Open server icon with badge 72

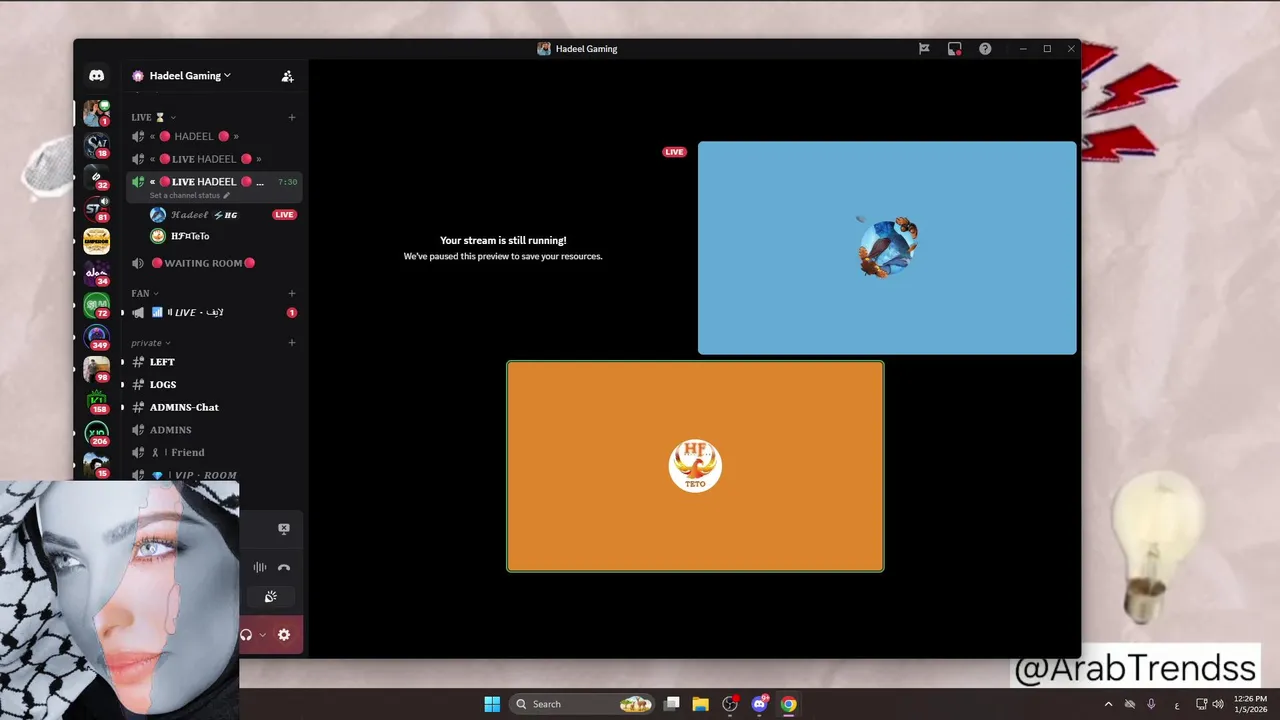point(96,305)
